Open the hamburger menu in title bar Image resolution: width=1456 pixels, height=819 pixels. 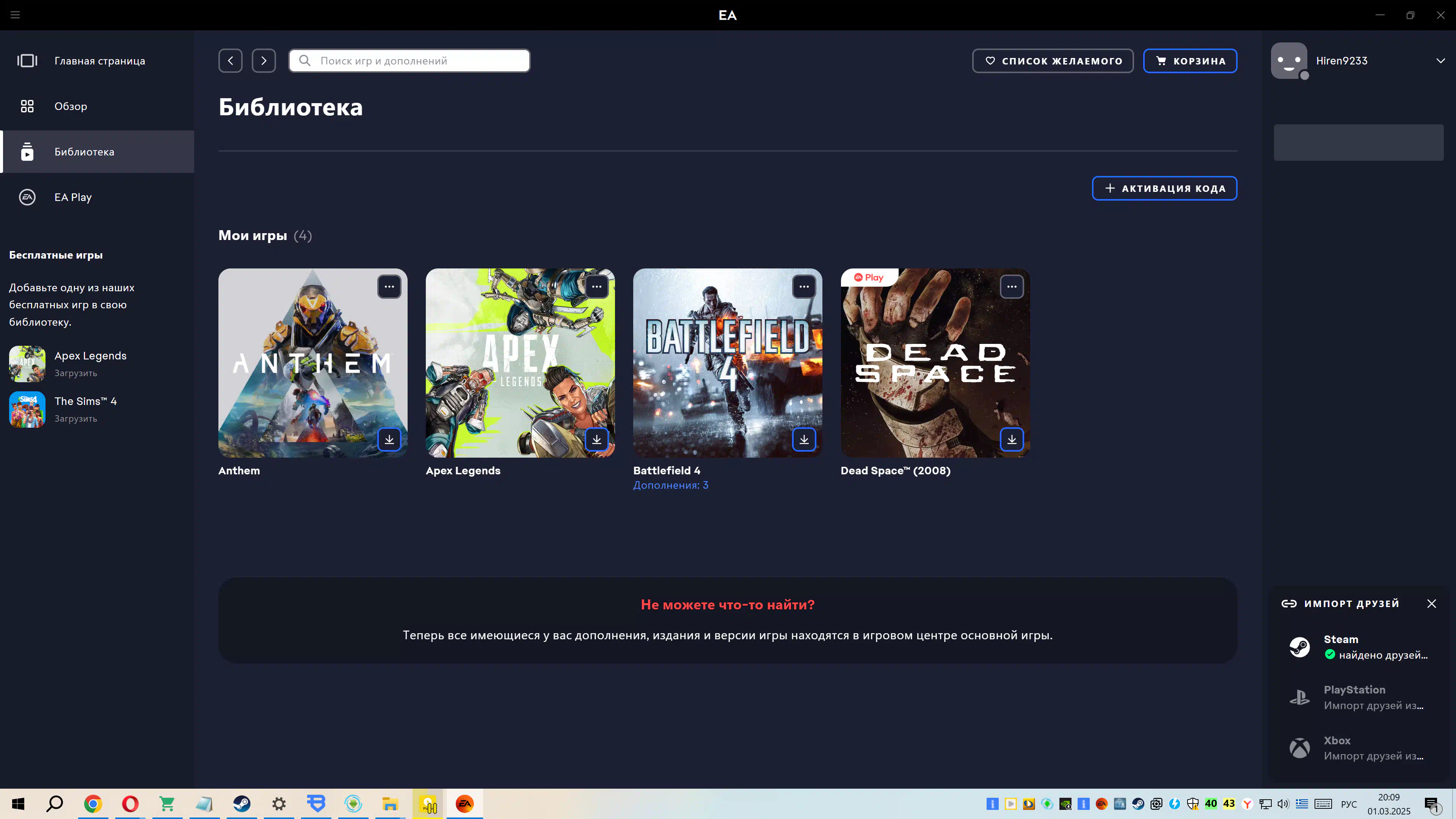pos(15,15)
